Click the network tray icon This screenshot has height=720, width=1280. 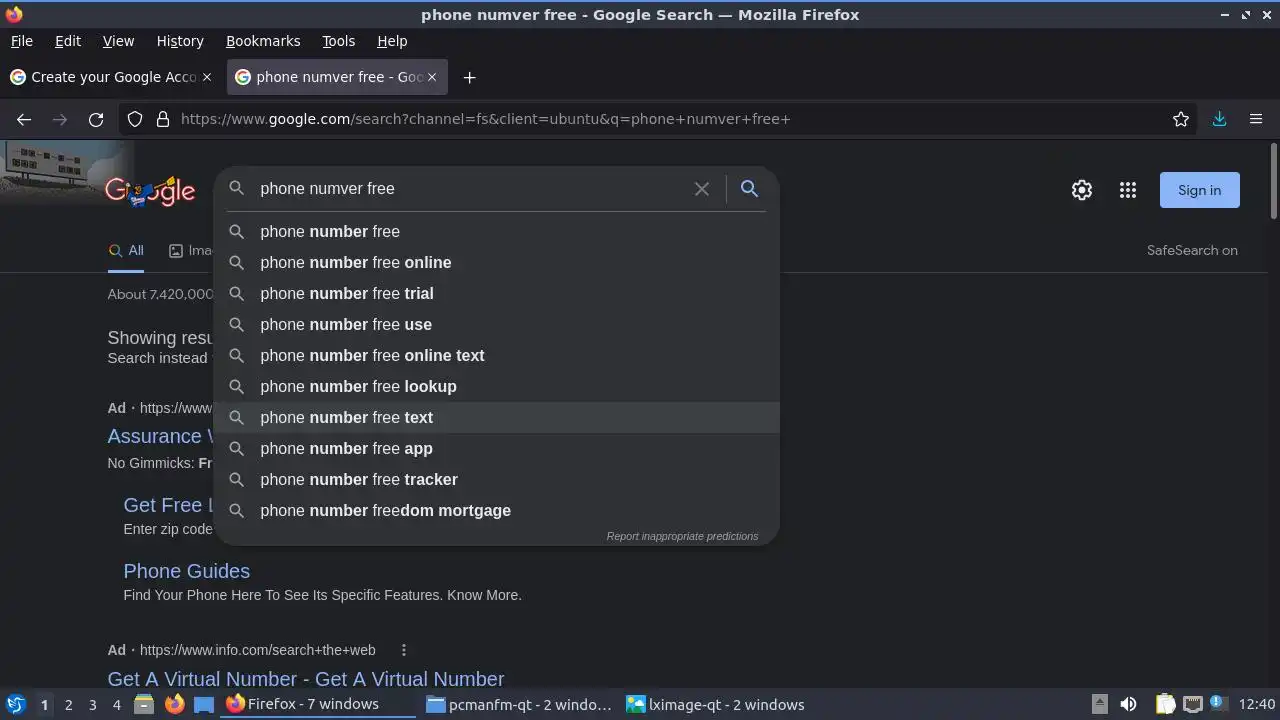1192,704
